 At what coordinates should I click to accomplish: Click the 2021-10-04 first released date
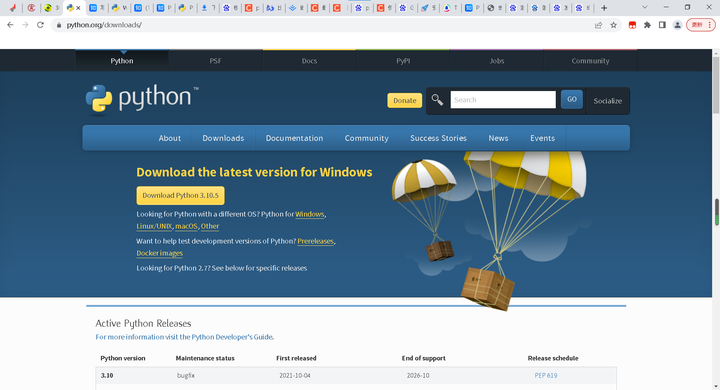[x=295, y=375]
